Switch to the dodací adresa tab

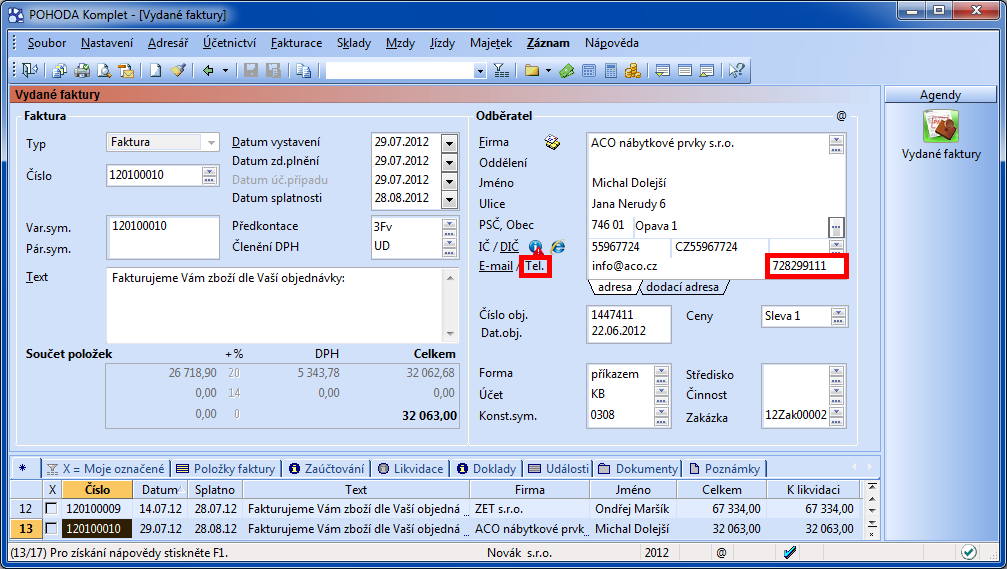click(682, 287)
